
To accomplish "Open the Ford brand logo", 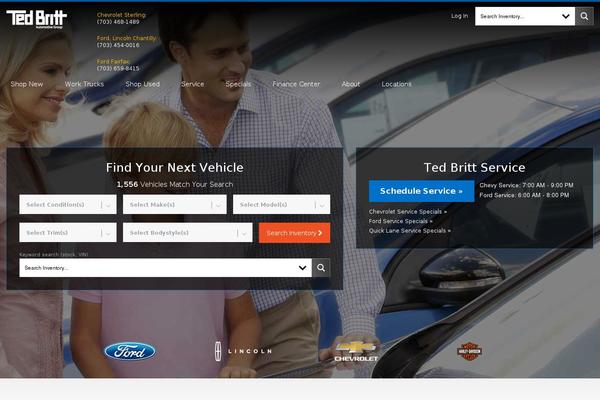I will tap(130, 351).
